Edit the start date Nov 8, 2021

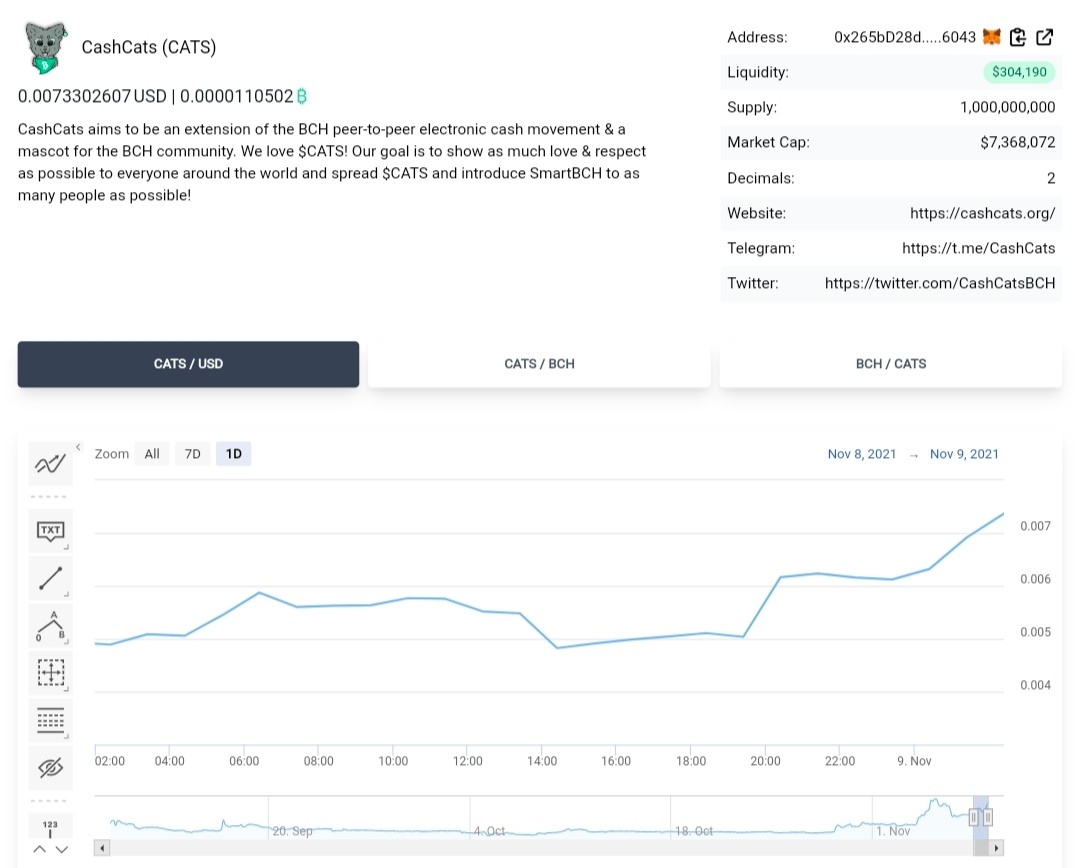(x=862, y=454)
